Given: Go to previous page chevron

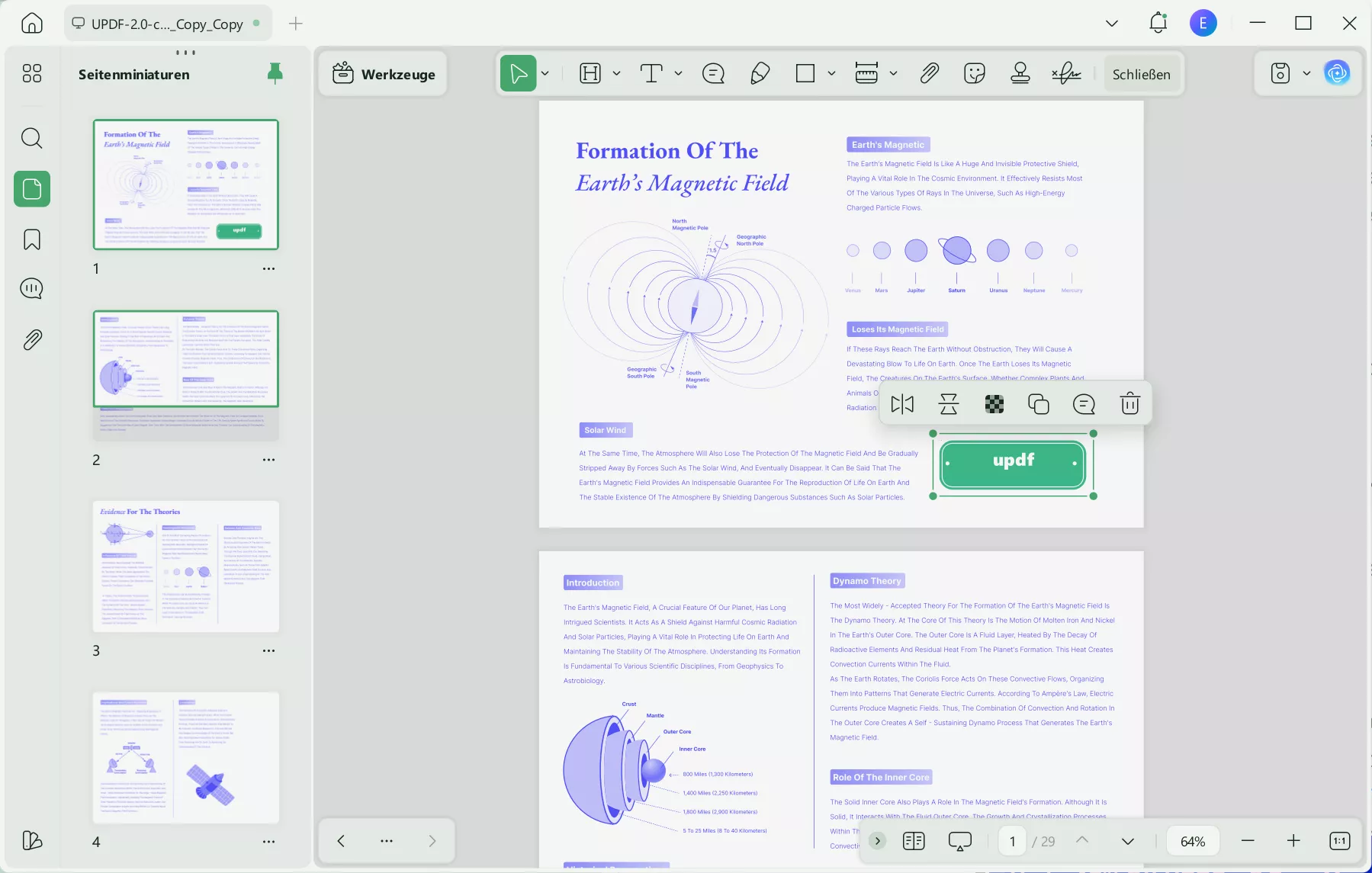Looking at the screenshot, I should click(x=1082, y=840).
